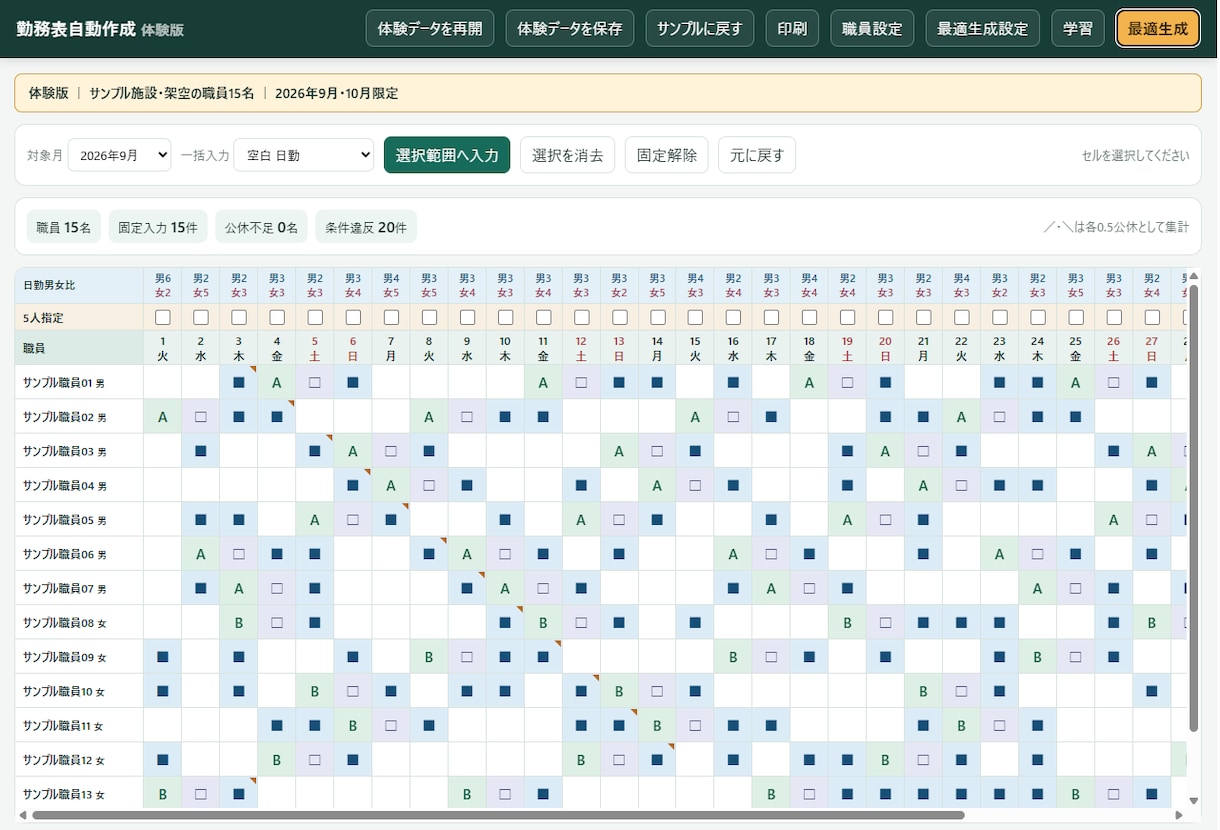This screenshot has width=1220, height=830.
Task: Click the 条件違反 20件 chip
Action: tap(366, 227)
